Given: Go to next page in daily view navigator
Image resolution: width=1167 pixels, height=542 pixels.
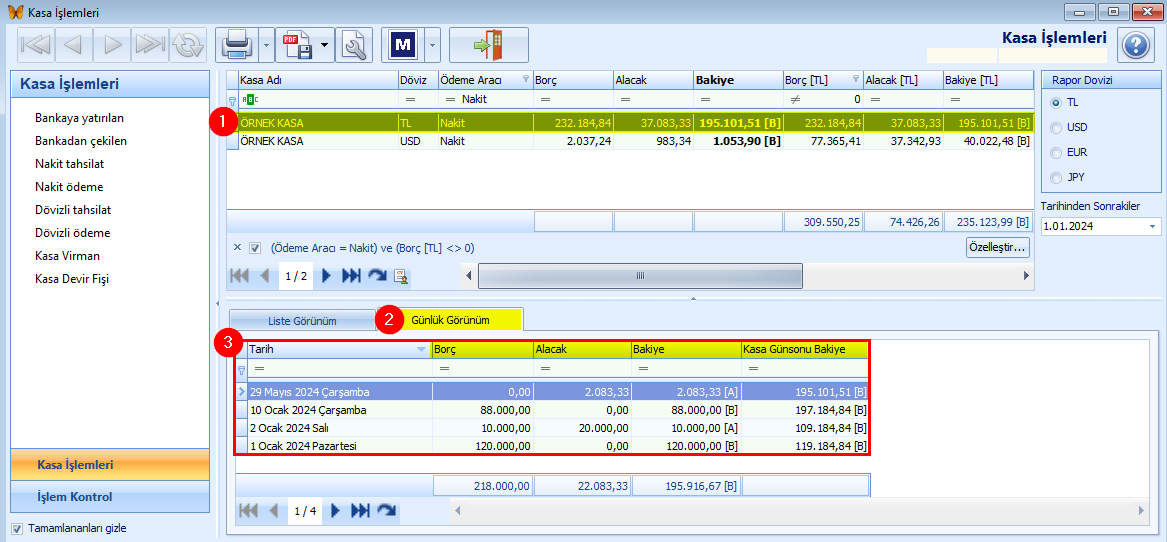Looking at the screenshot, I should pyautogui.click(x=335, y=511).
